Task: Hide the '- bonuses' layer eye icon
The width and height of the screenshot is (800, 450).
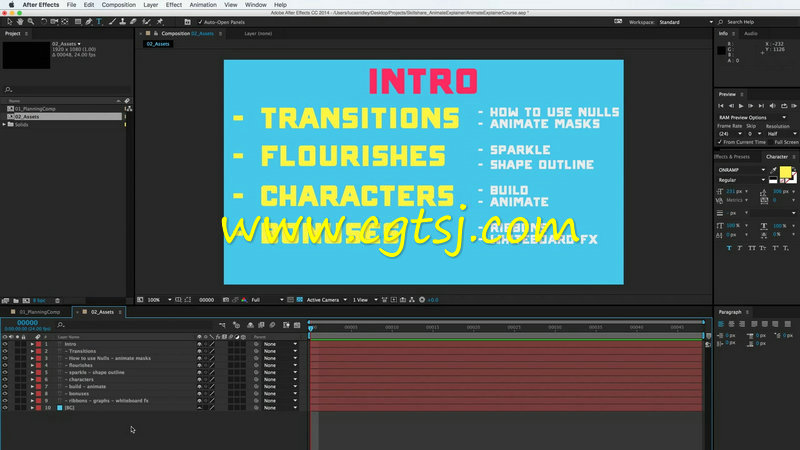Action: pyautogui.click(x=5, y=394)
